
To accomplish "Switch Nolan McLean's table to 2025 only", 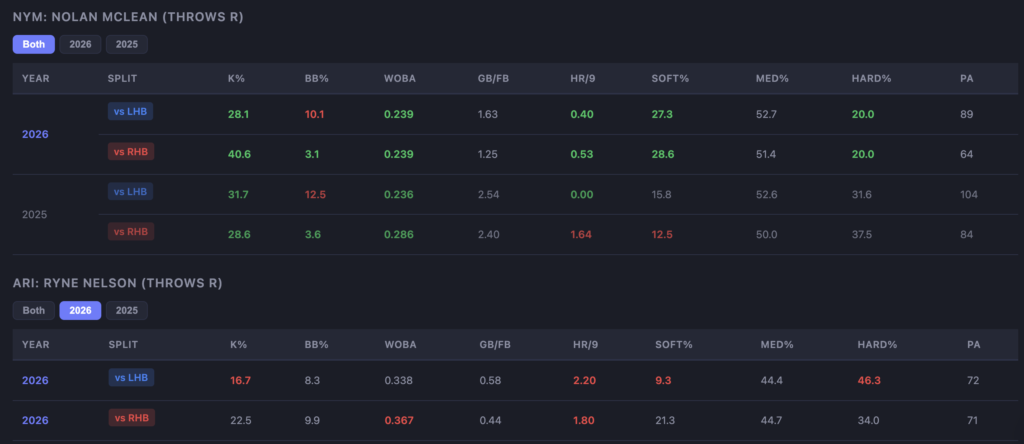I will click(x=127, y=44).
